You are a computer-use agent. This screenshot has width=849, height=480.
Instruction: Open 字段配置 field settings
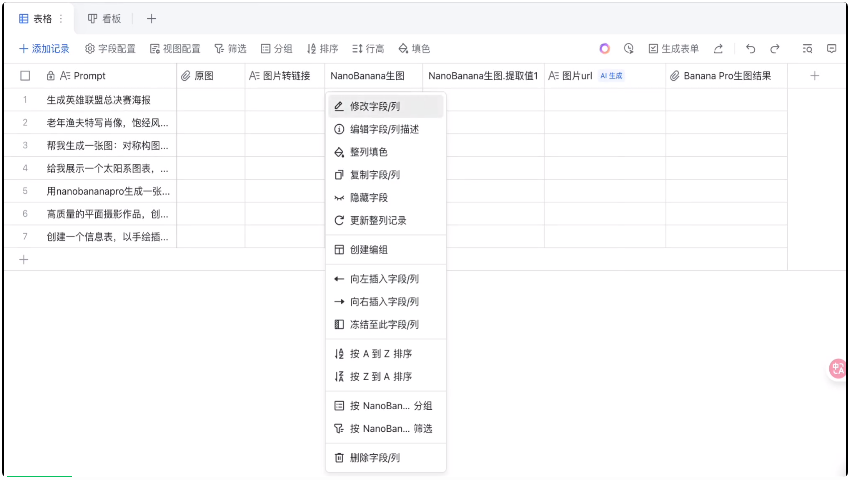tap(110, 49)
